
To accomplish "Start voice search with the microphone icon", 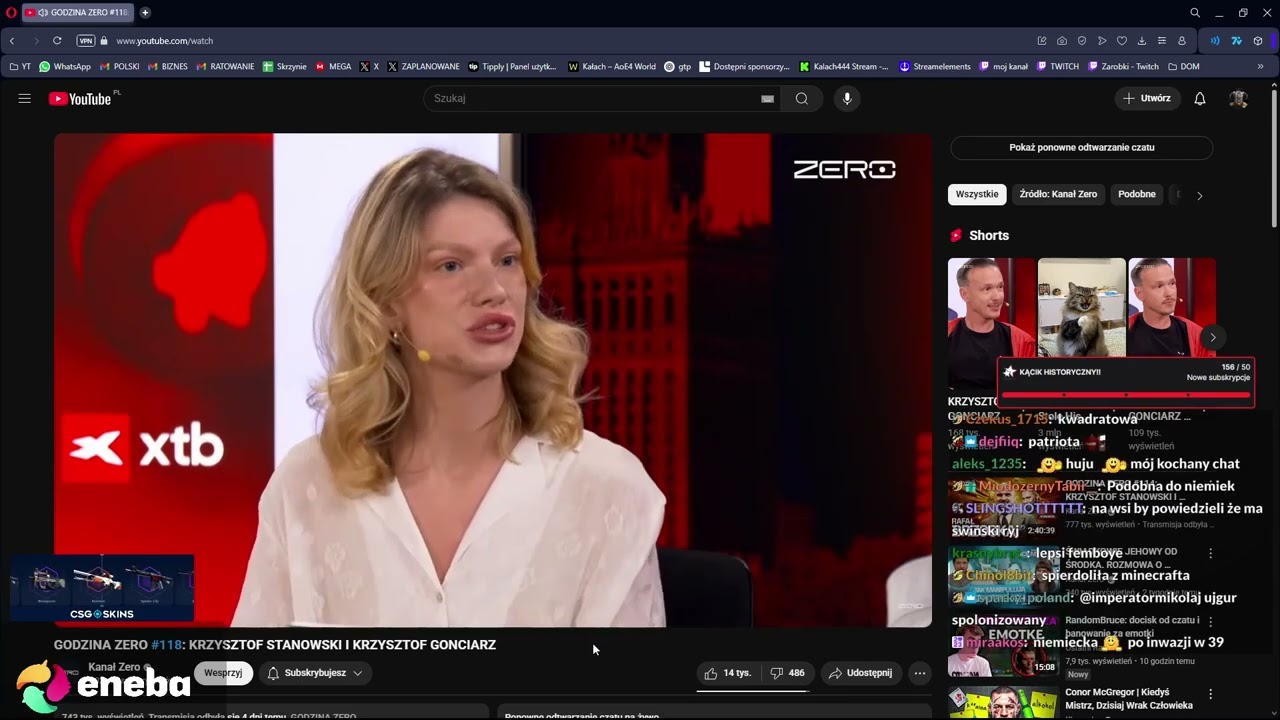I will tap(847, 98).
